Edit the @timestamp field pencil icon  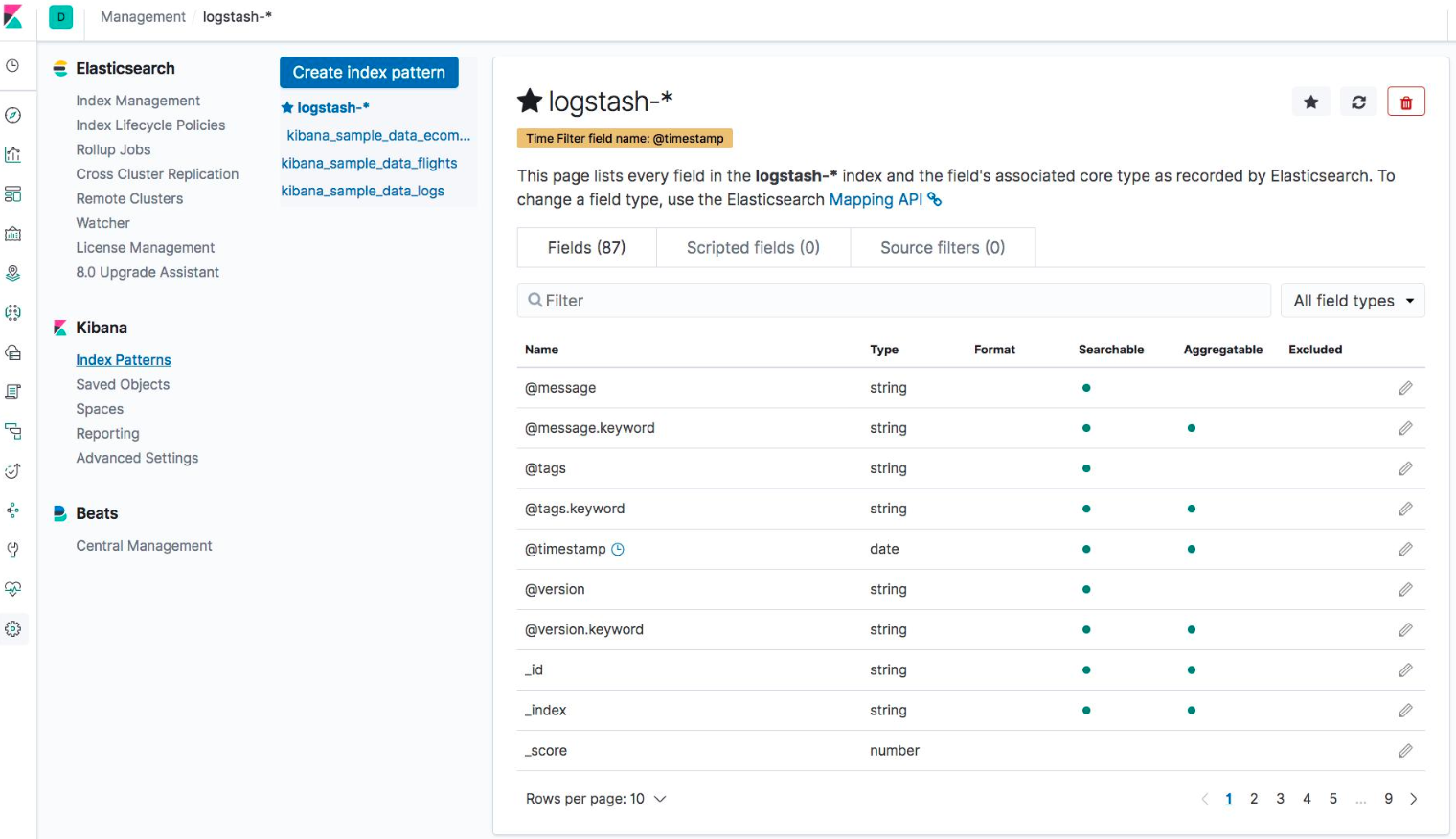1405,549
